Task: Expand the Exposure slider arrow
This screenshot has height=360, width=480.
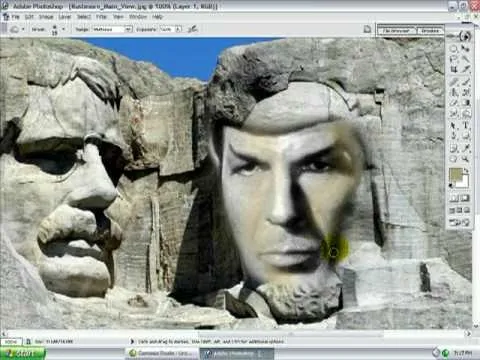Action: pyautogui.click(x=179, y=29)
